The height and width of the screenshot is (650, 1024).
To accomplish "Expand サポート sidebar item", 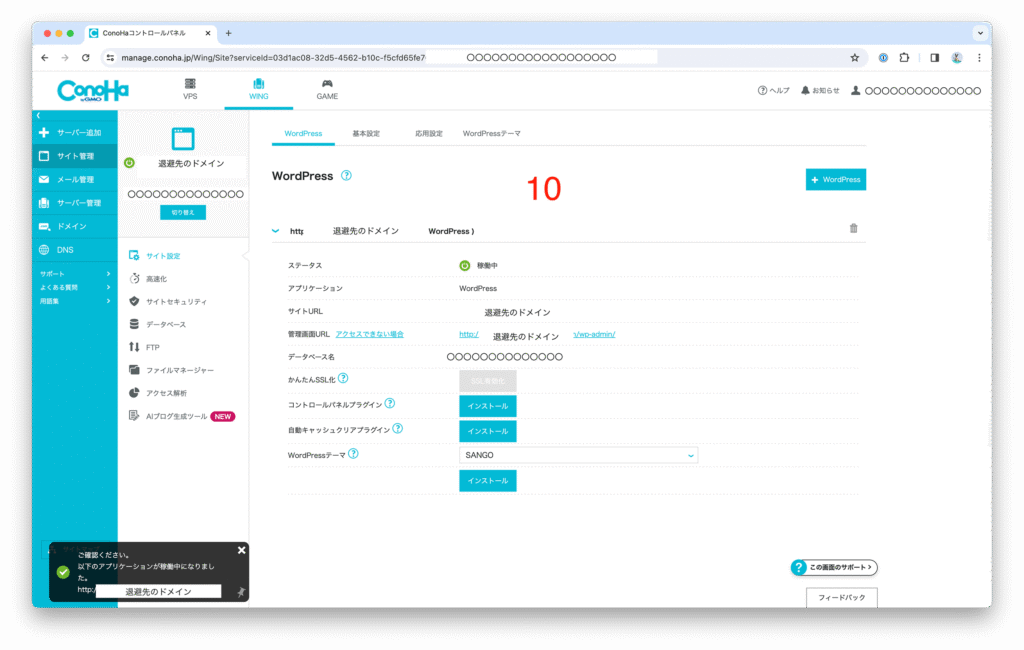I will (x=75, y=274).
